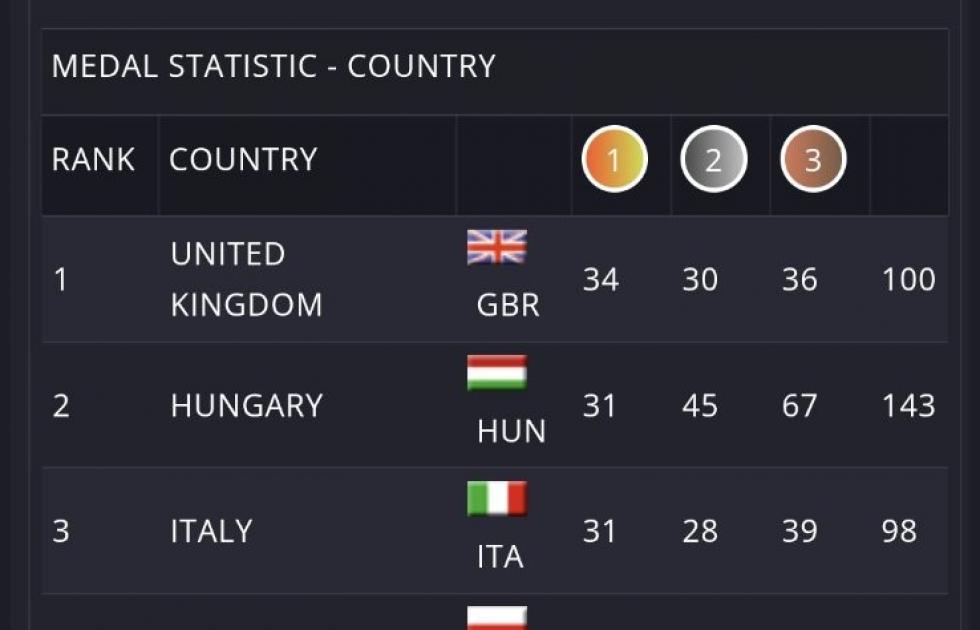Click the RANK column header
This screenshot has height=630, width=980.
(x=93, y=160)
